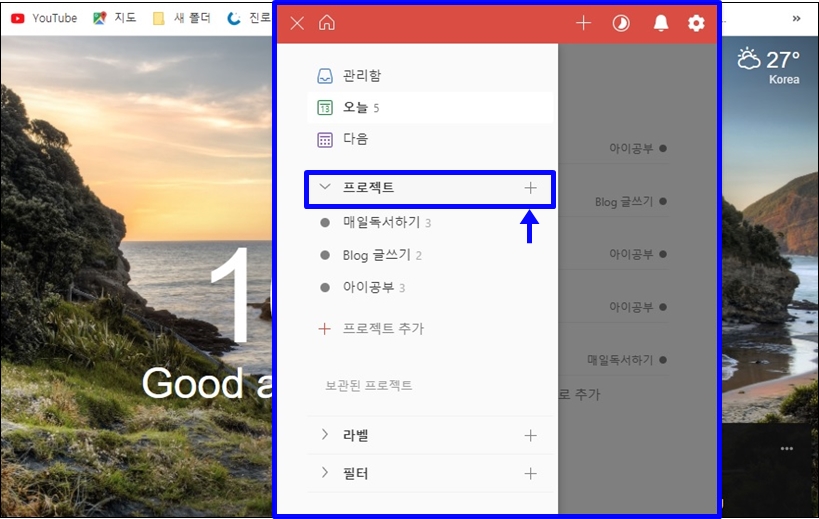This screenshot has height=519, width=819.
Task: Expand the 필터 section chevron
Action: point(325,473)
